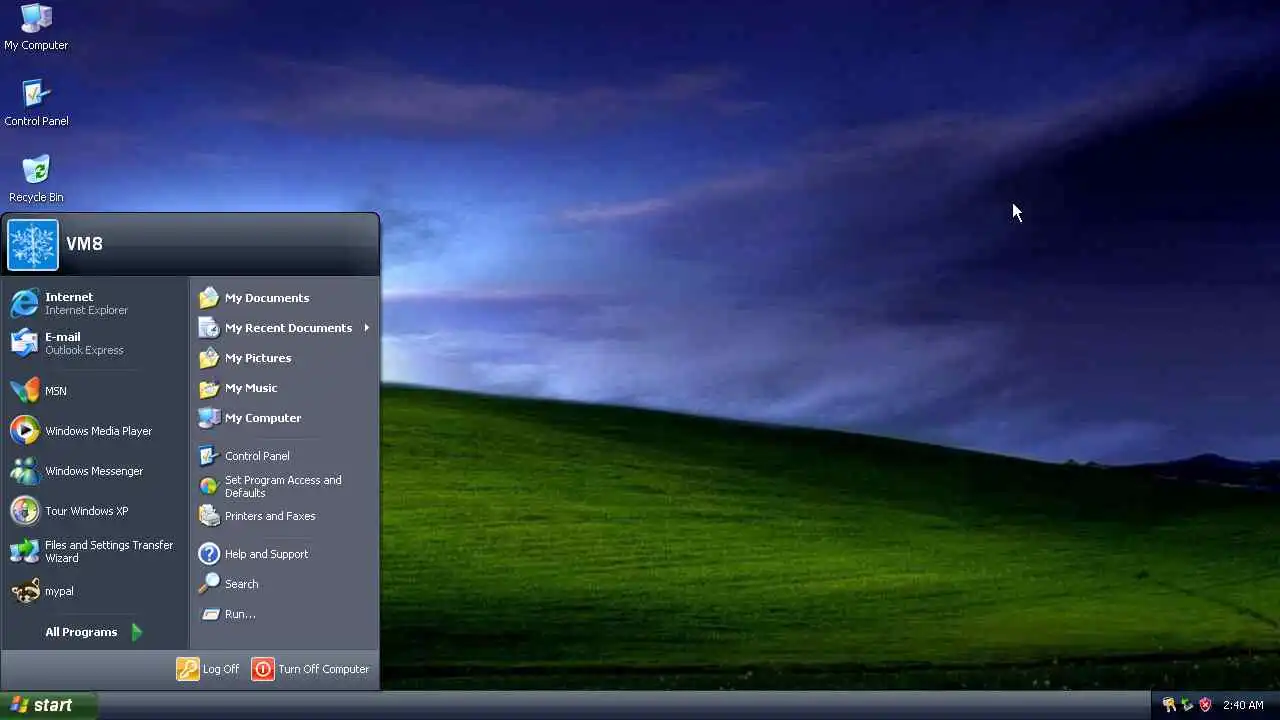Image resolution: width=1280 pixels, height=720 pixels.
Task: Open the My Documents folder
Action: click(x=284, y=298)
